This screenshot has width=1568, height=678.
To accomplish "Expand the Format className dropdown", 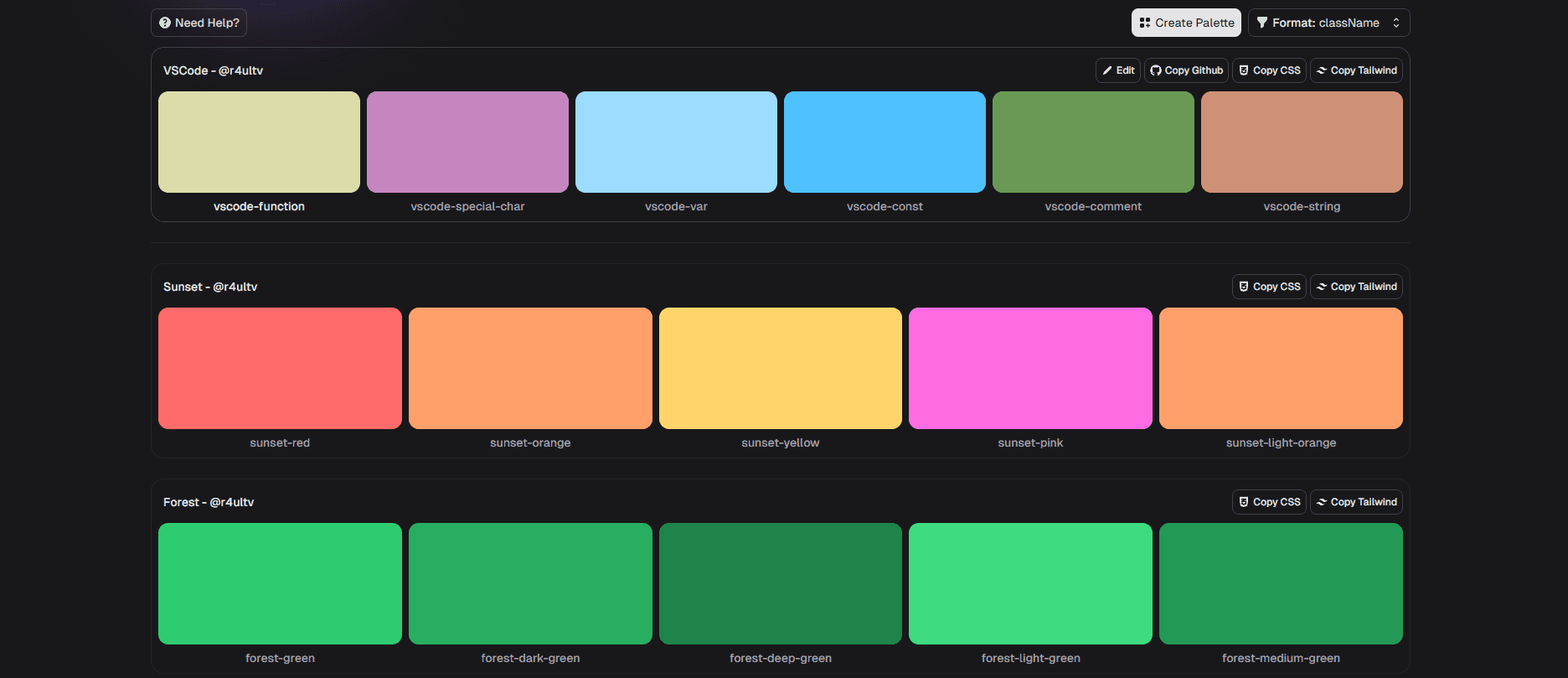I will click(1328, 23).
